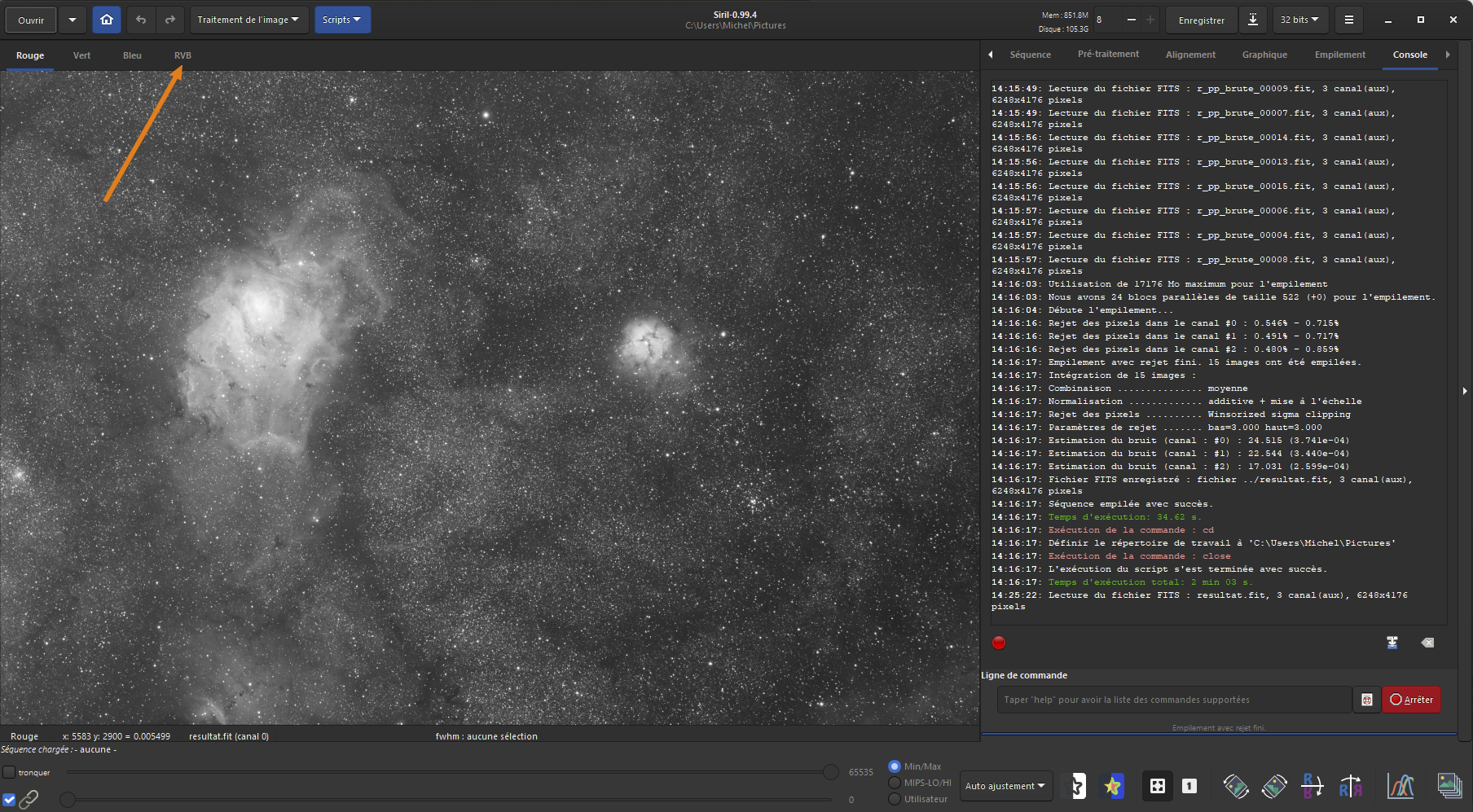Click the save log download icon

pos(1392,643)
